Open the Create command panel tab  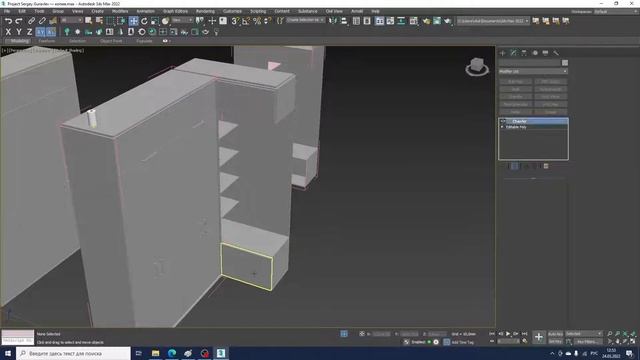click(503, 53)
